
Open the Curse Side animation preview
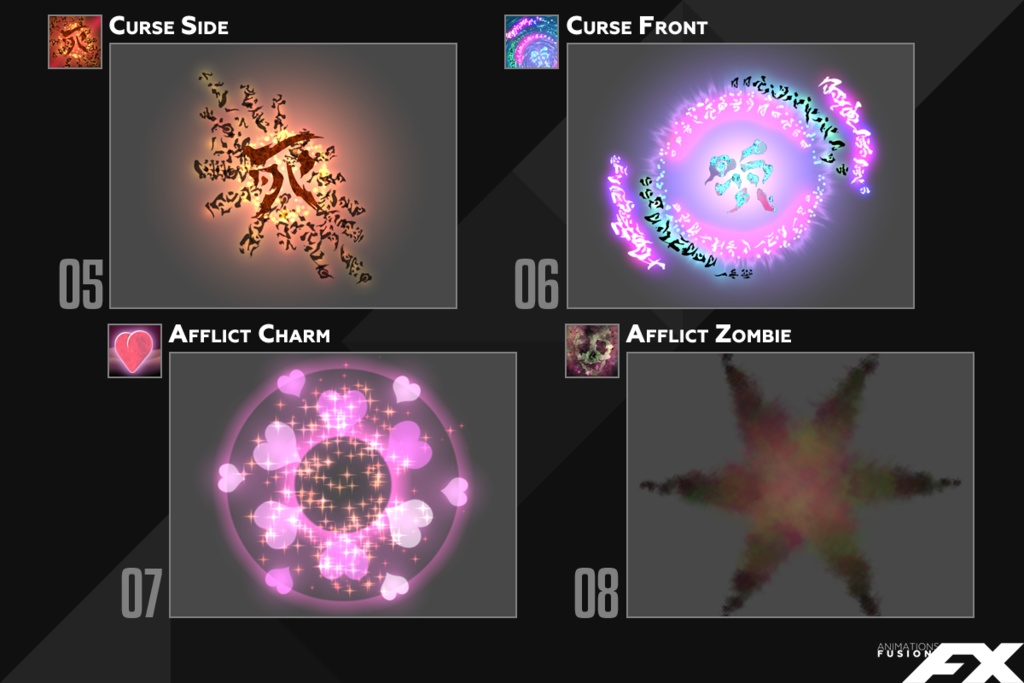(x=283, y=176)
